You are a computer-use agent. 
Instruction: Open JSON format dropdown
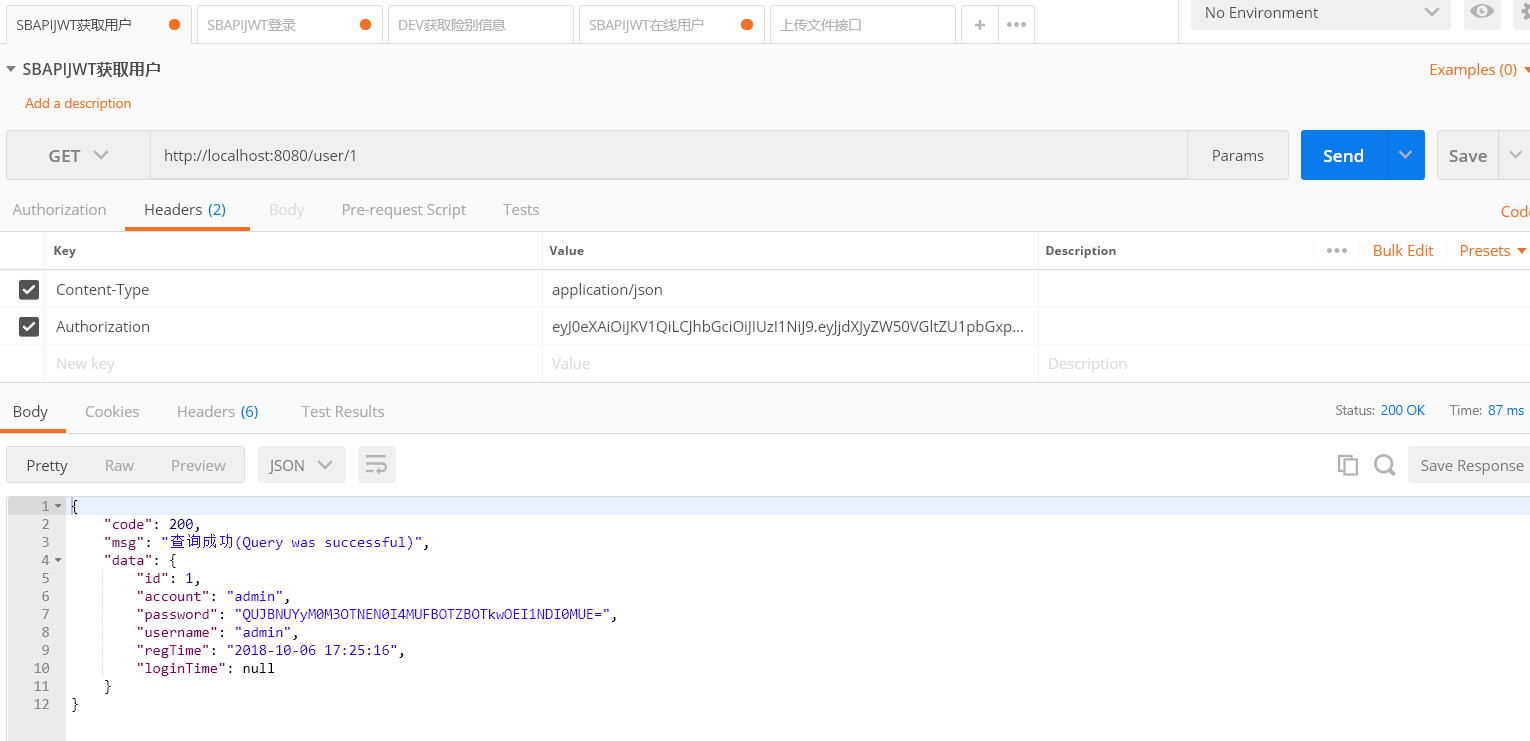[302, 465]
